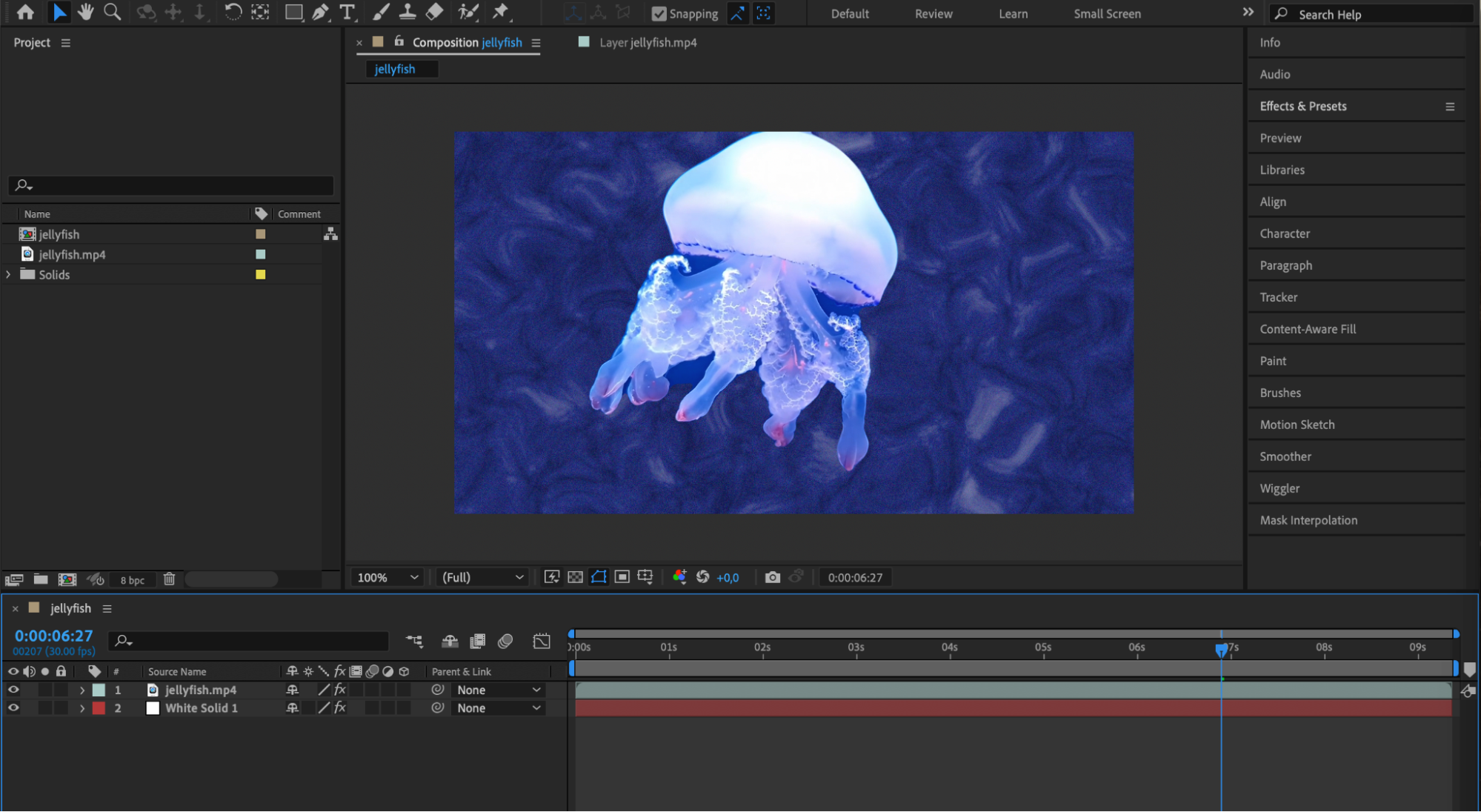Click the red label of White Solid 1
1481x812 pixels.
[99, 708]
